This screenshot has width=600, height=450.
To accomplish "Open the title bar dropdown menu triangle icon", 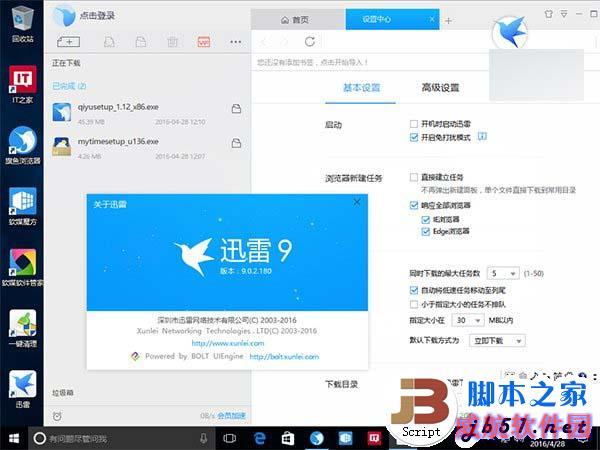I will (564, 14).
